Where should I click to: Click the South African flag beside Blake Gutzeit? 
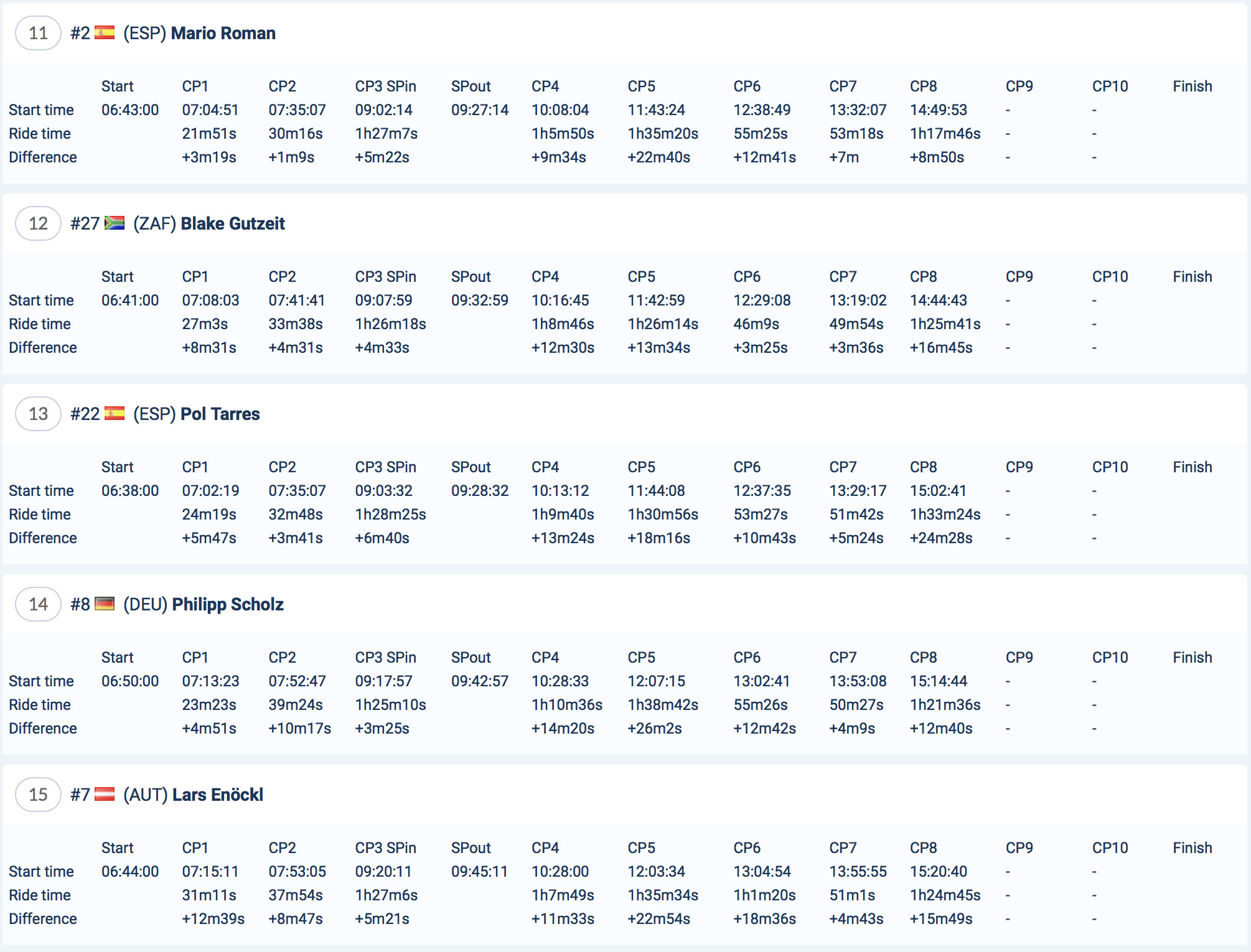pyautogui.click(x=115, y=223)
